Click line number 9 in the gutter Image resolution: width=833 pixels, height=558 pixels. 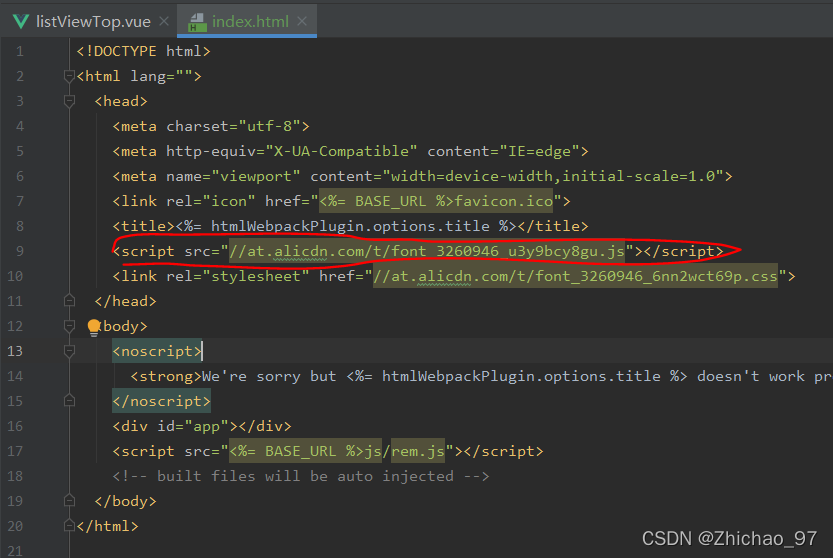point(20,251)
